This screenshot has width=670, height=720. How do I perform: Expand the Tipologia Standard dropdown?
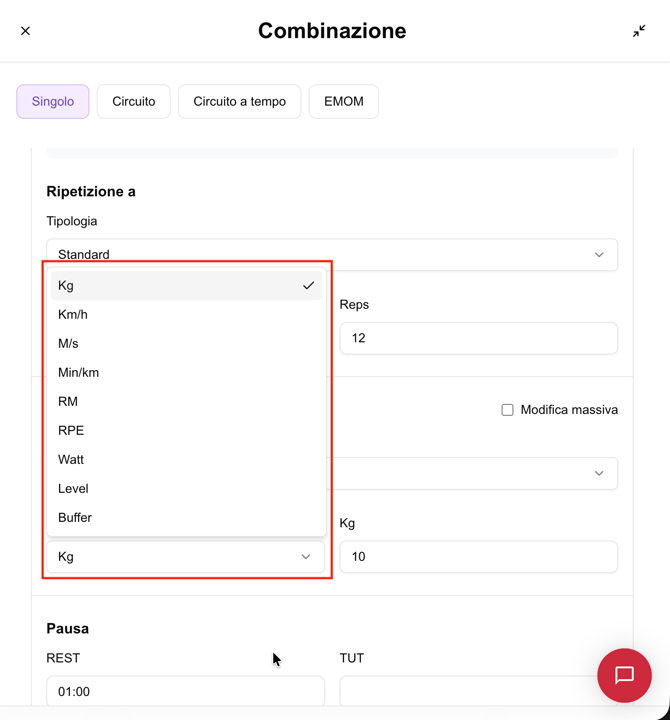[x=331, y=254]
